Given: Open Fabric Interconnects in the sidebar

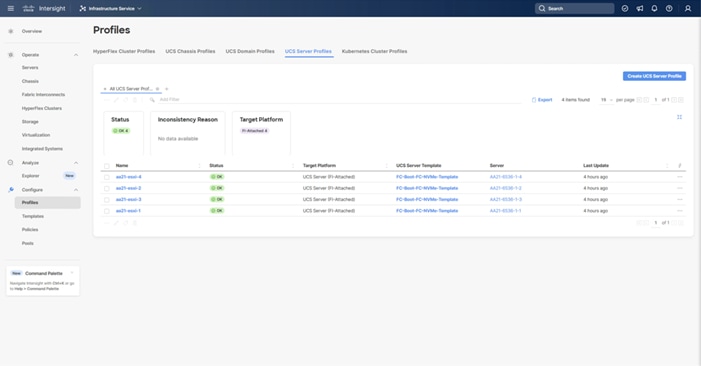Looking at the screenshot, I should click(43, 95).
